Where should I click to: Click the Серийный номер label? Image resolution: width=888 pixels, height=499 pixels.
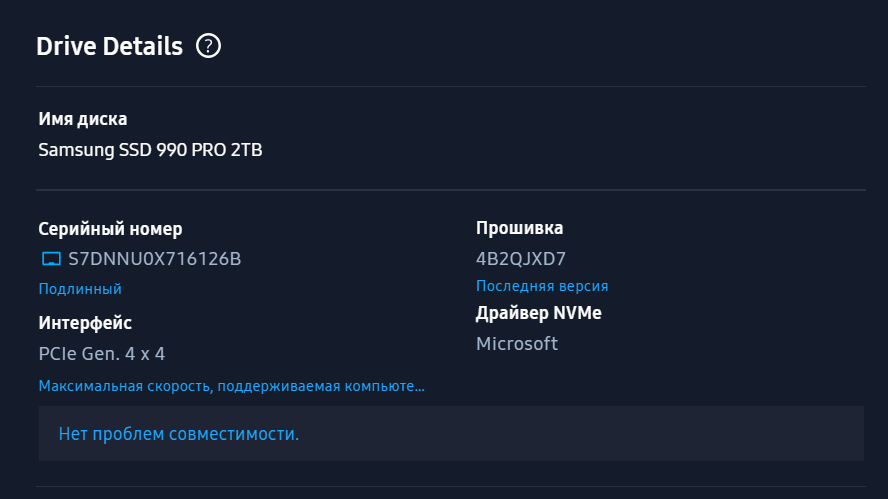pyautogui.click(x=110, y=229)
